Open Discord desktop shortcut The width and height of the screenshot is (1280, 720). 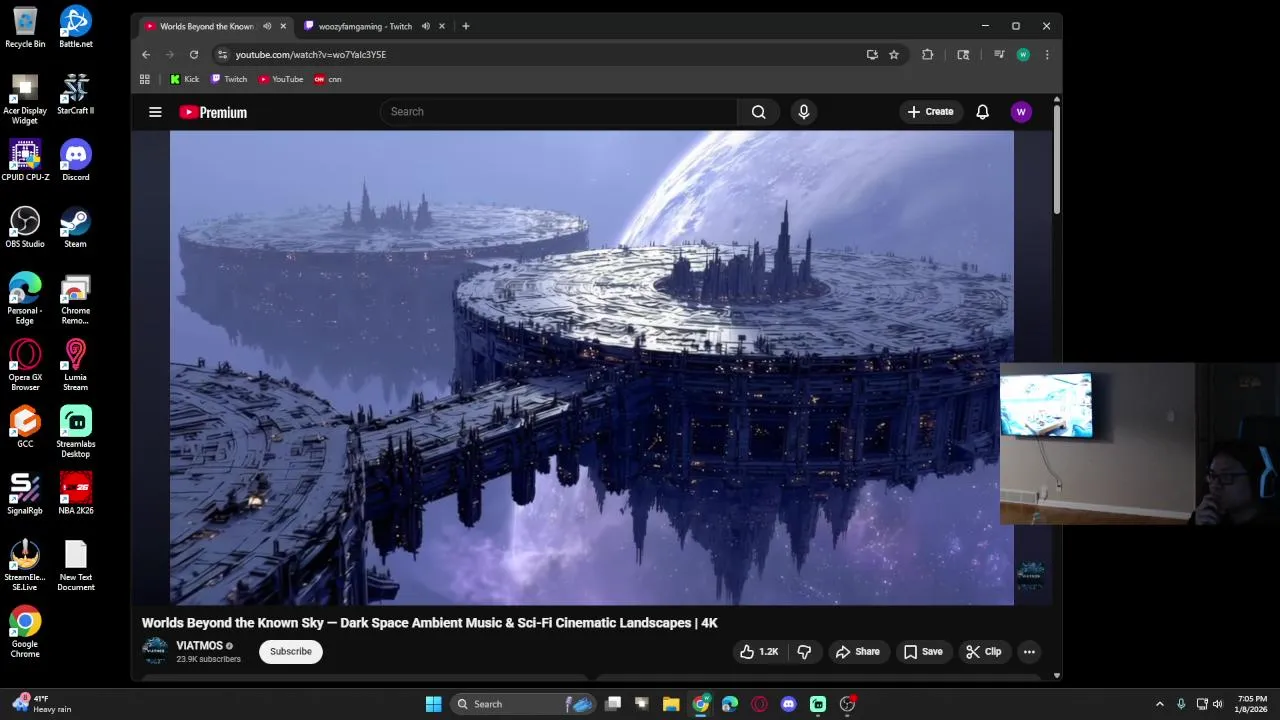(x=76, y=161)
